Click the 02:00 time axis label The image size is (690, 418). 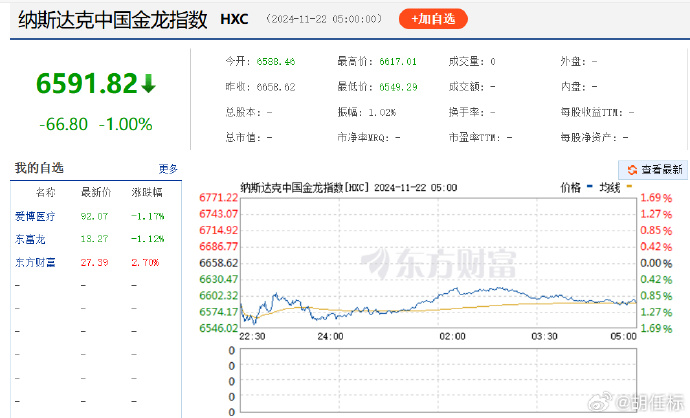tap(452, 337)
